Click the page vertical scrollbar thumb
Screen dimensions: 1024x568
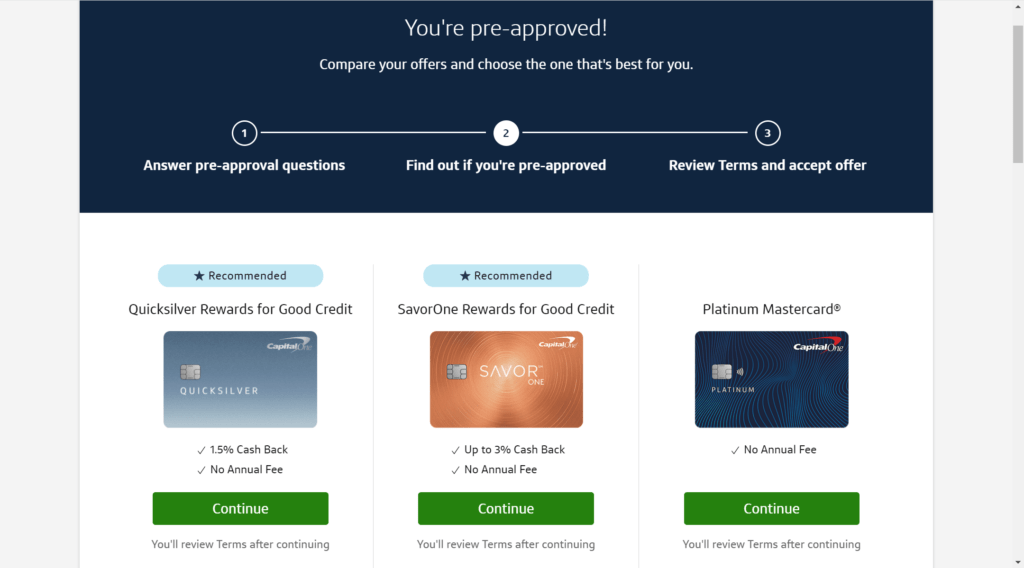[x=1017, y=93]
